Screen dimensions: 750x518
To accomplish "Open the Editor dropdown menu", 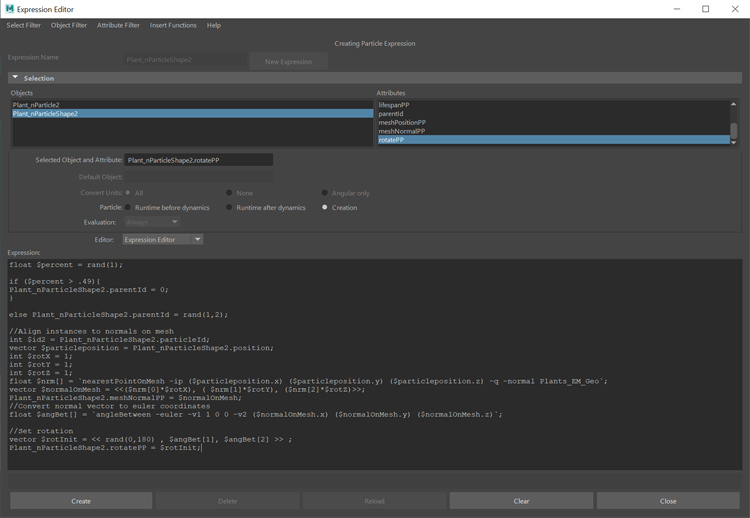I will point(163,239).
